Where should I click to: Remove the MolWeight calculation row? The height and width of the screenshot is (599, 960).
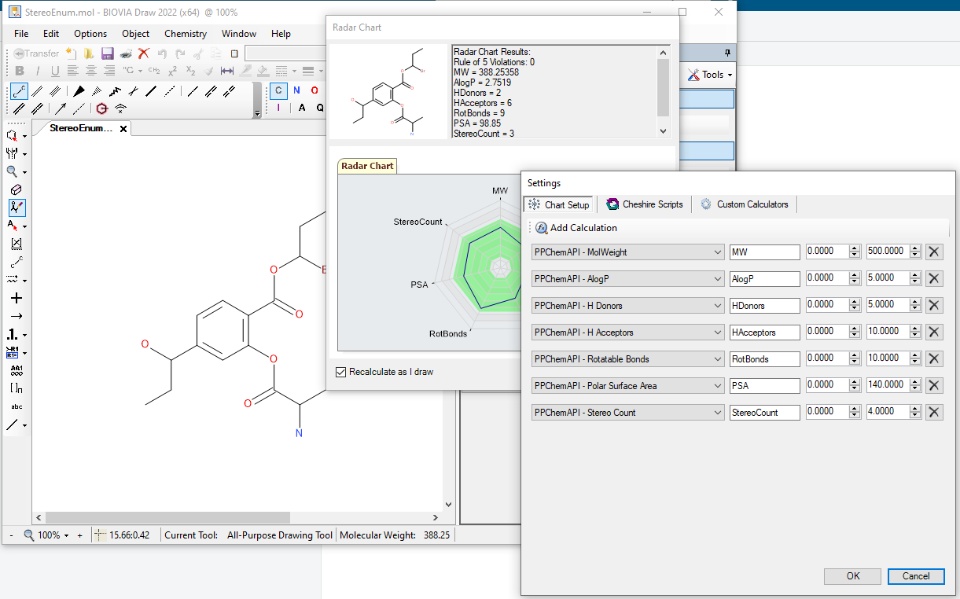934,252
